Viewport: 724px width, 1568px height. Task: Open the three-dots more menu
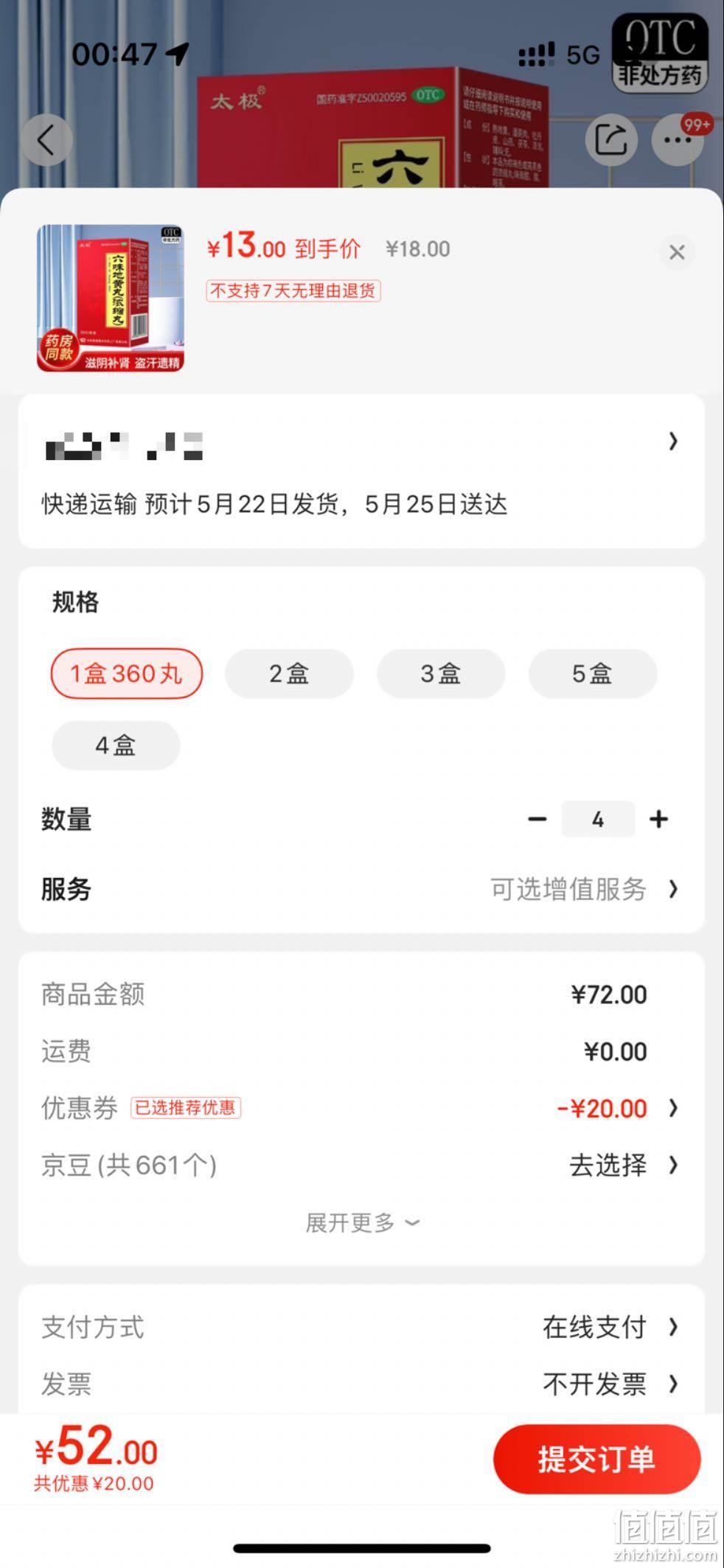[677, 139]
